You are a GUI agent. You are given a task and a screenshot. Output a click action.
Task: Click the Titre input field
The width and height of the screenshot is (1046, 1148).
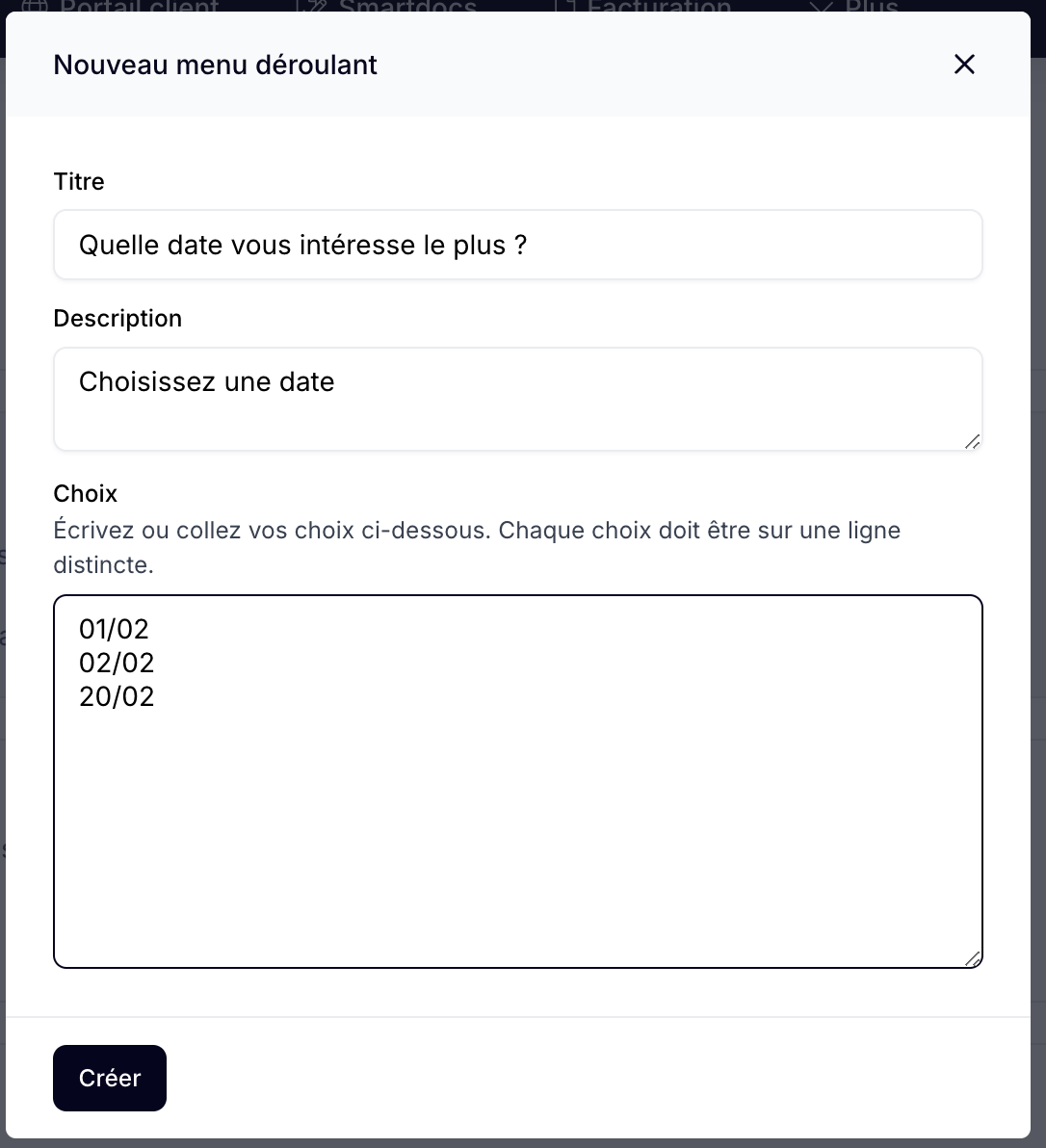tap(517, 245)
